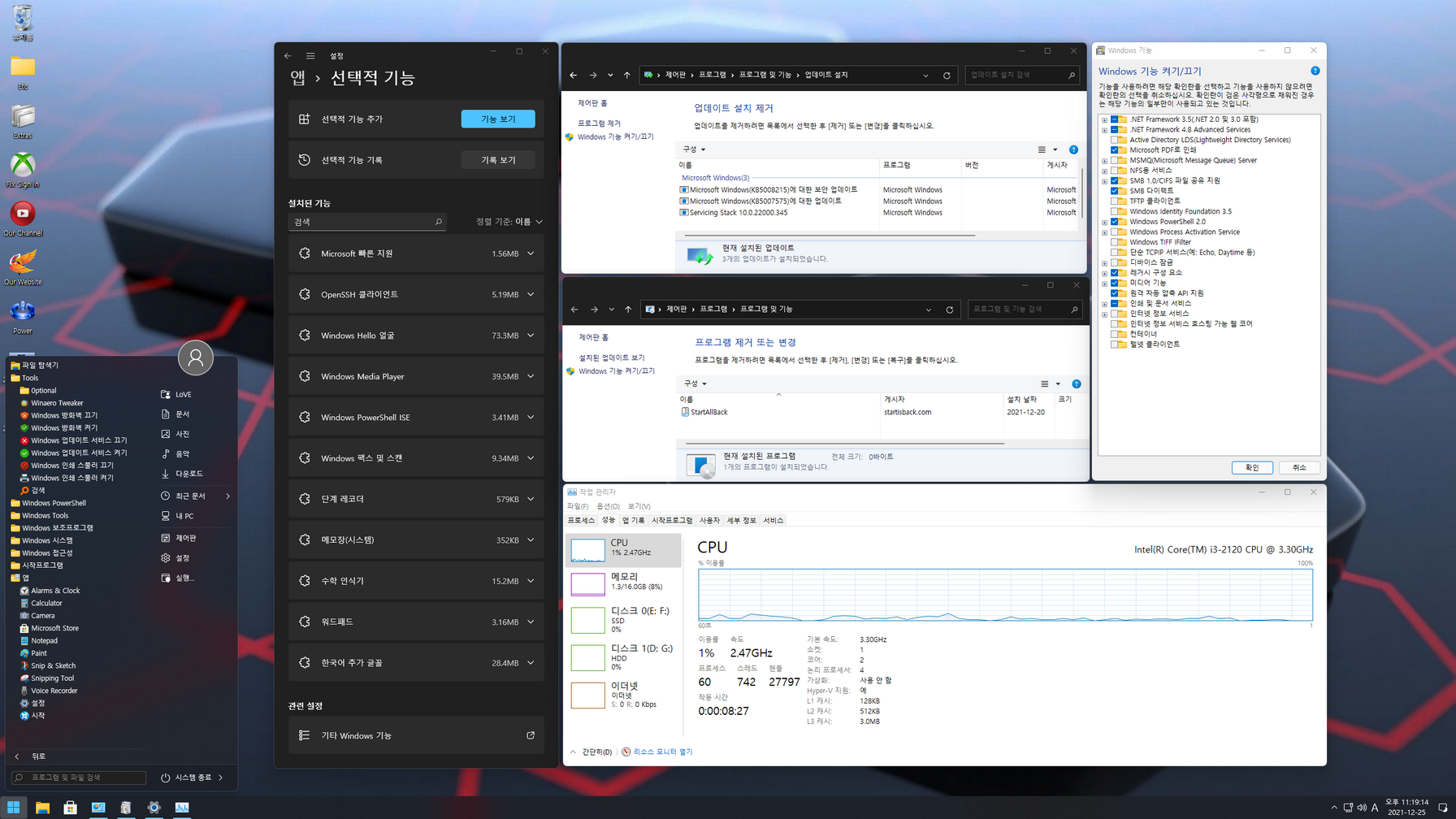The height and width of the screenshot is (819, 1456).
Task: Click the user account avatar
Action: 196,357
